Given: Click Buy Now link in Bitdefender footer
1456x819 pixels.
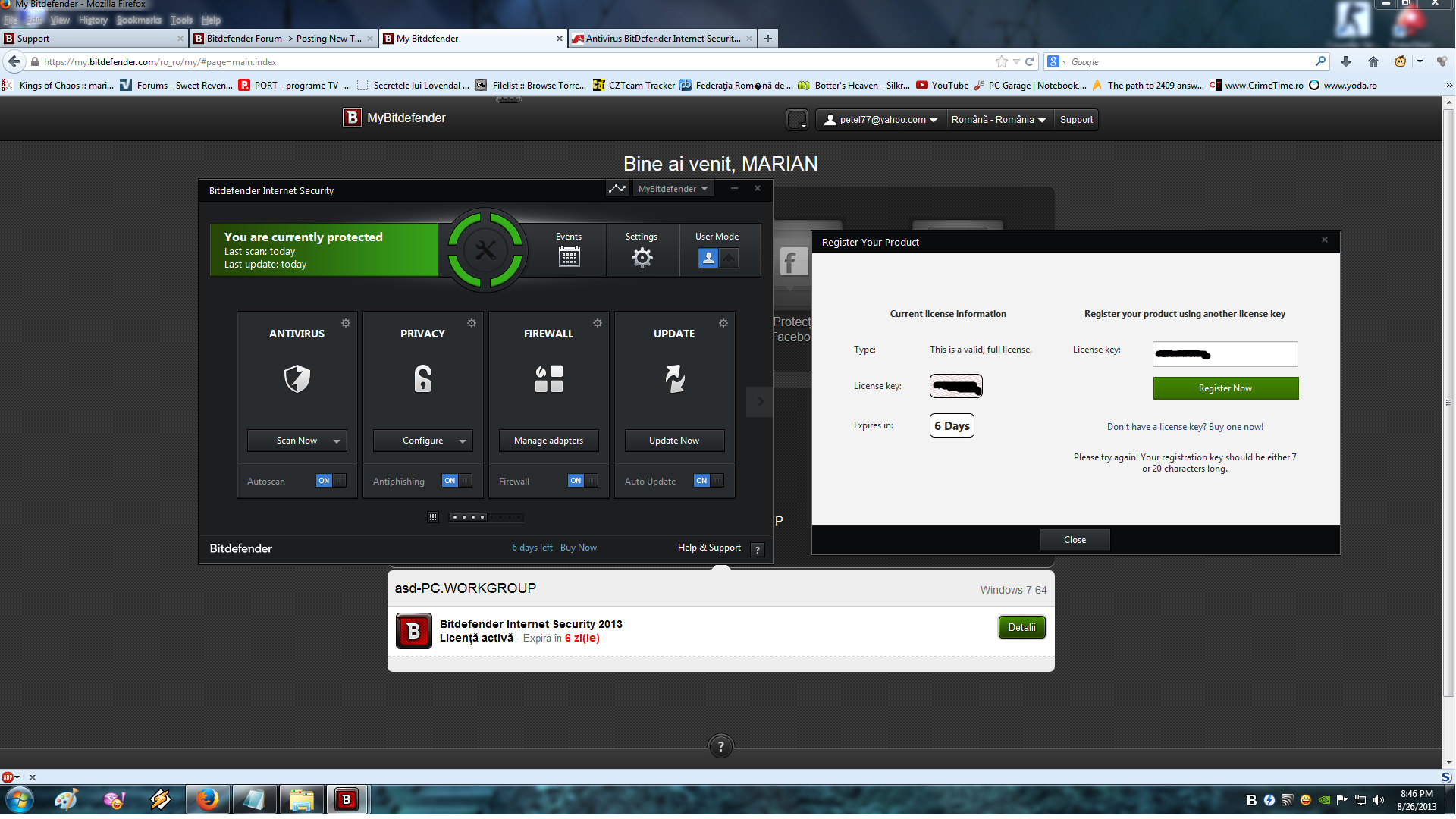Looking at the screenshot, I should [579, 548].
